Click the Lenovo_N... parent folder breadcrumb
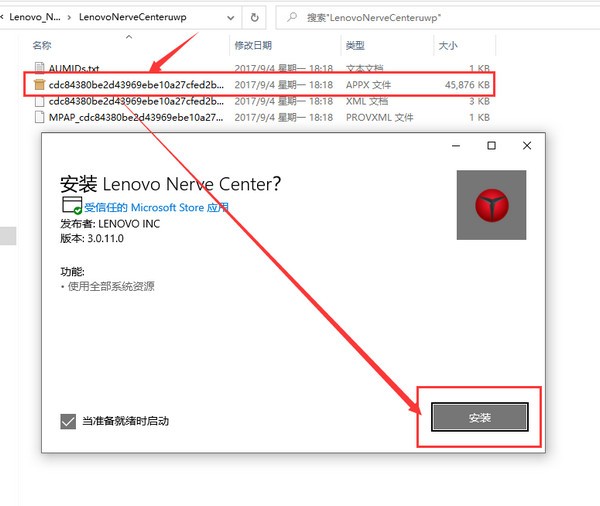600x506 pixels. point(33,17)
